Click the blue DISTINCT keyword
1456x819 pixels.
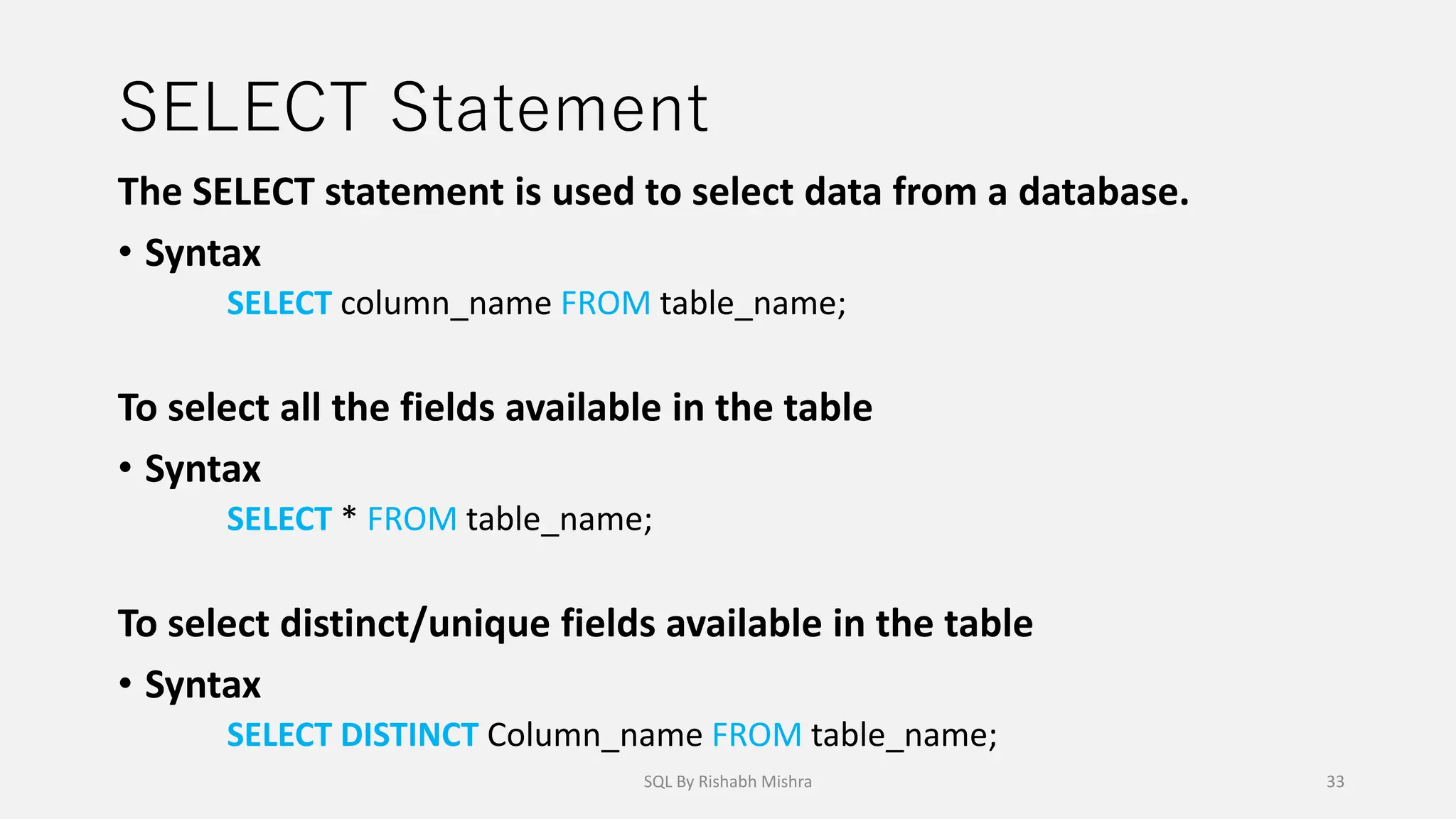point(409,735)
